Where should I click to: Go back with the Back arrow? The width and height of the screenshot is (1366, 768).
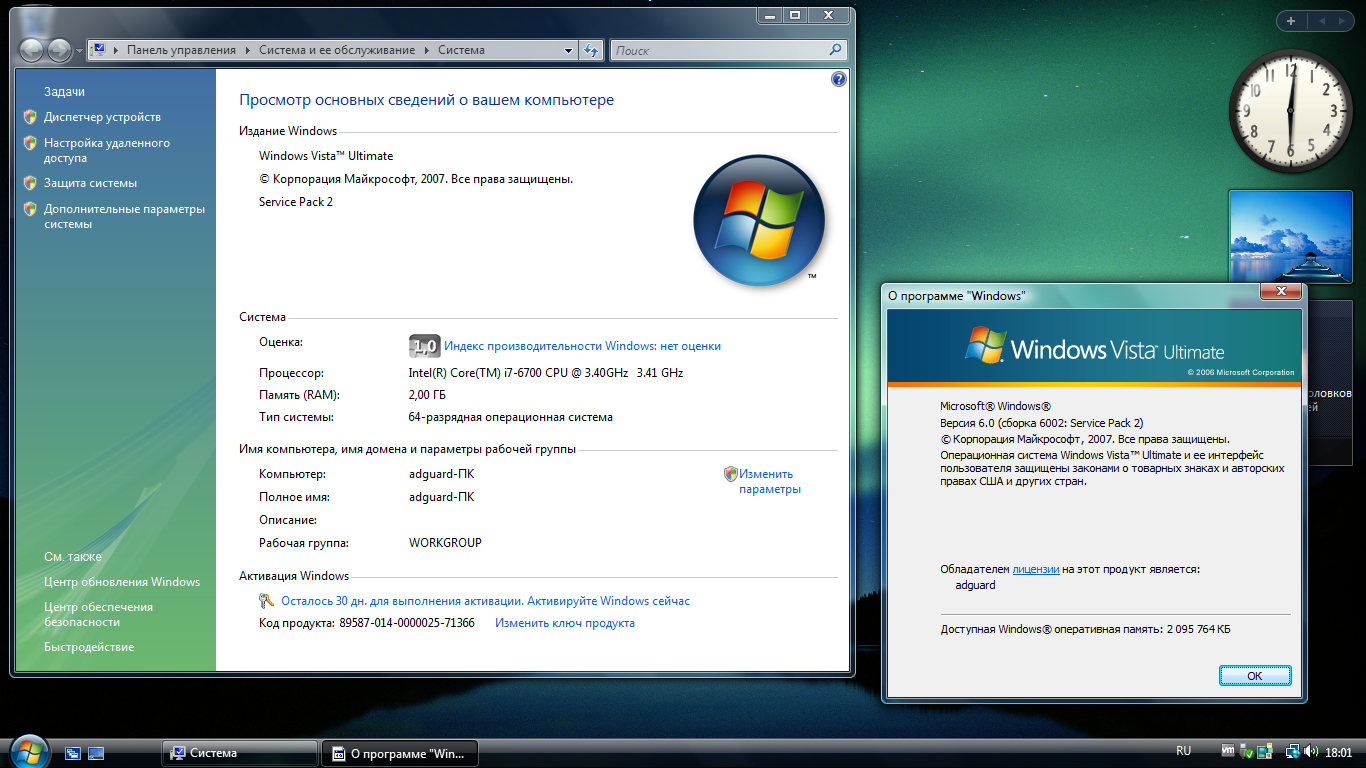click(x=32, y=50)
